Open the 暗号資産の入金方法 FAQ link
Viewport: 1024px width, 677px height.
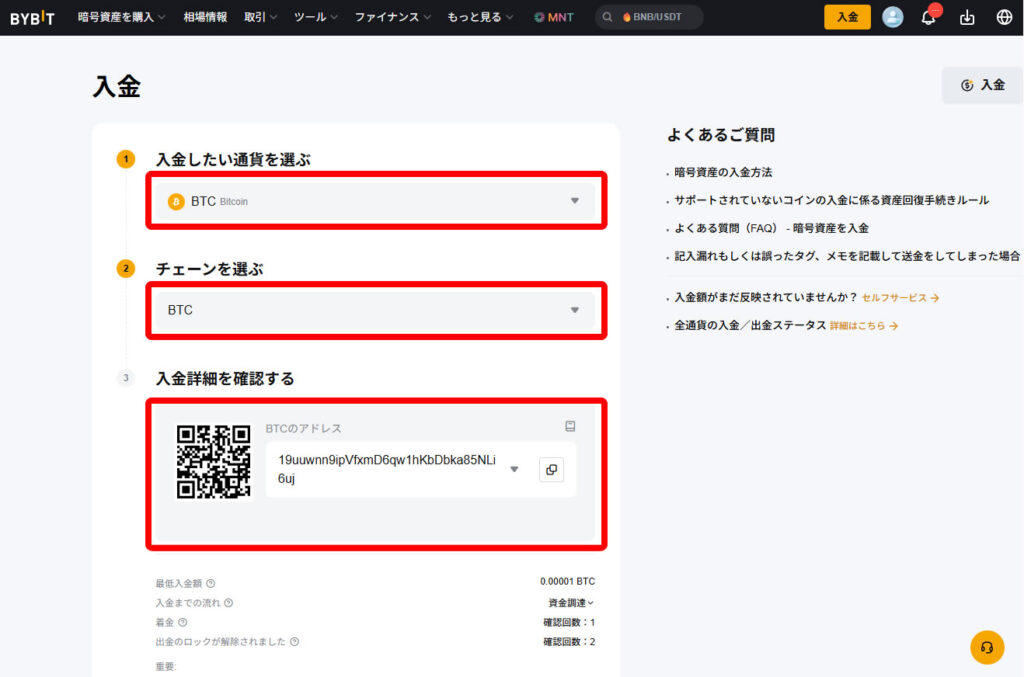(x=723, y=172)
